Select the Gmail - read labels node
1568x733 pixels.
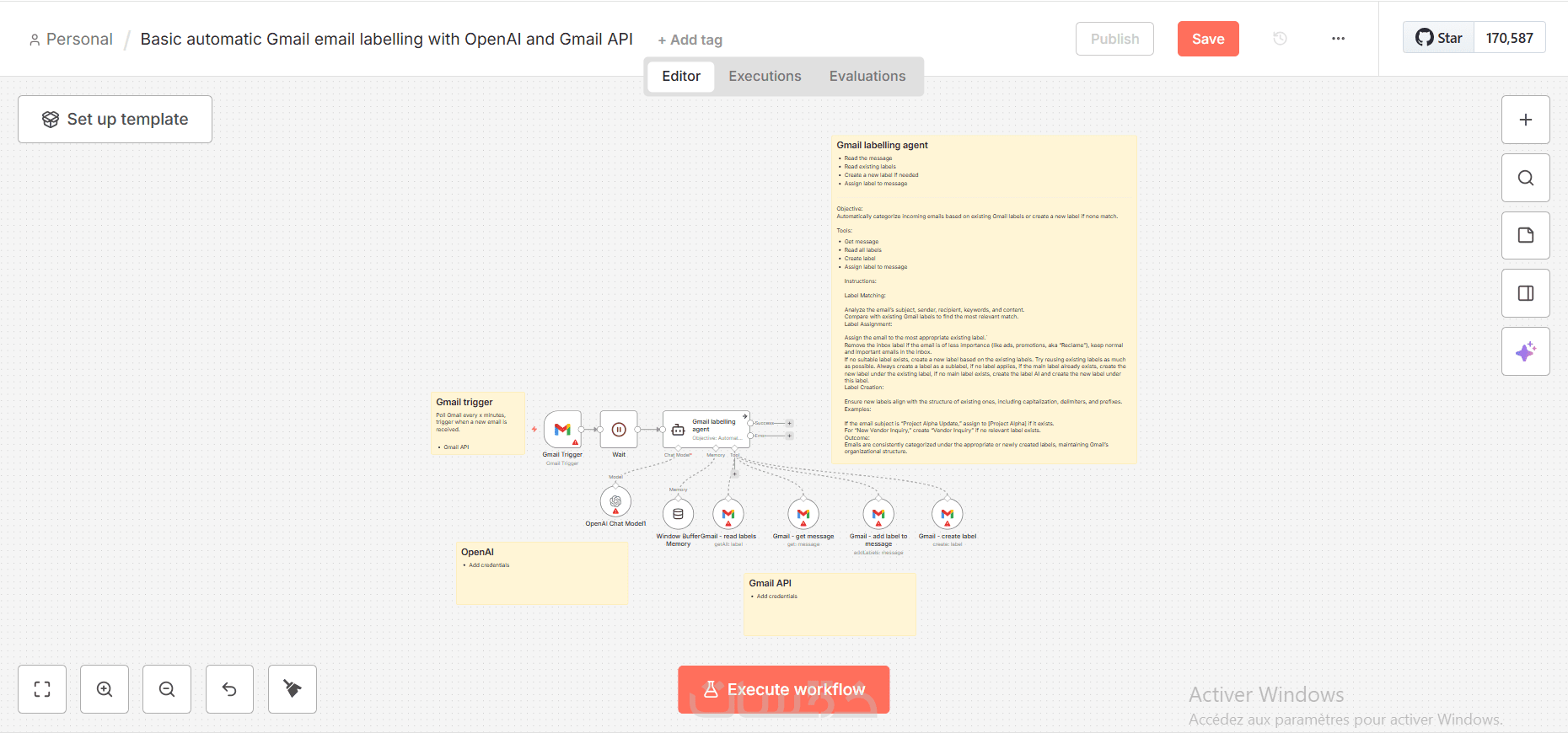(x=728, y=514)
